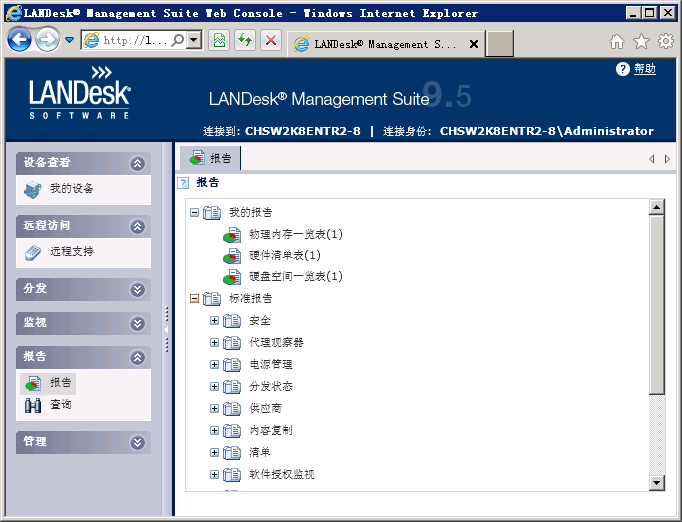Screen dimensions: 682x522
Task: Open 查询 in the sidebar
Action: point(60,405)
